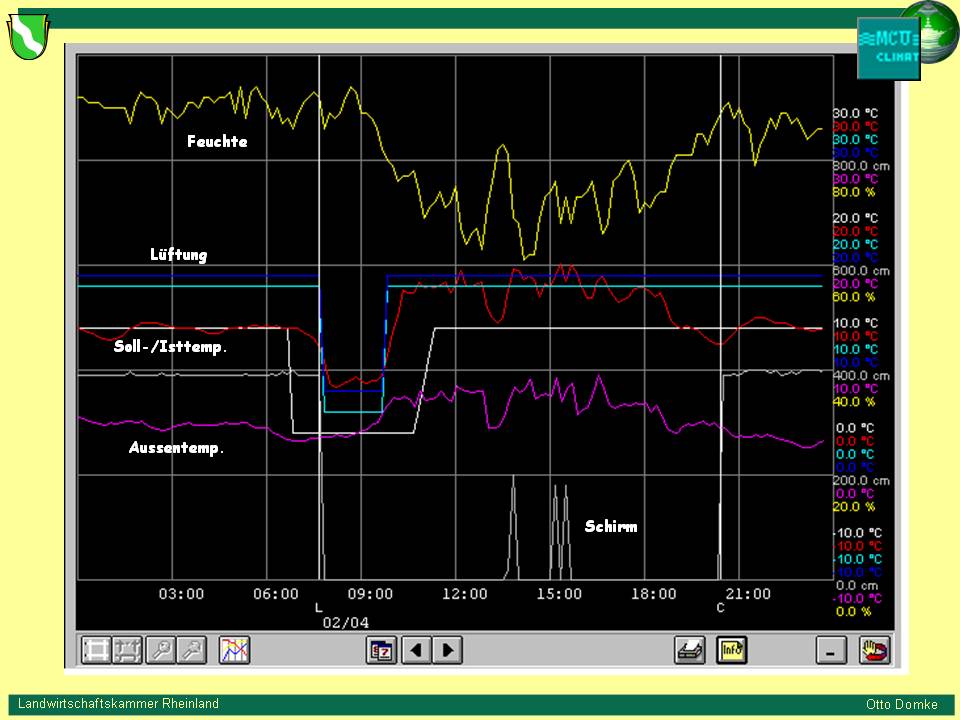
Task: Click the full-extent frame icon
Action: point(96,650)
